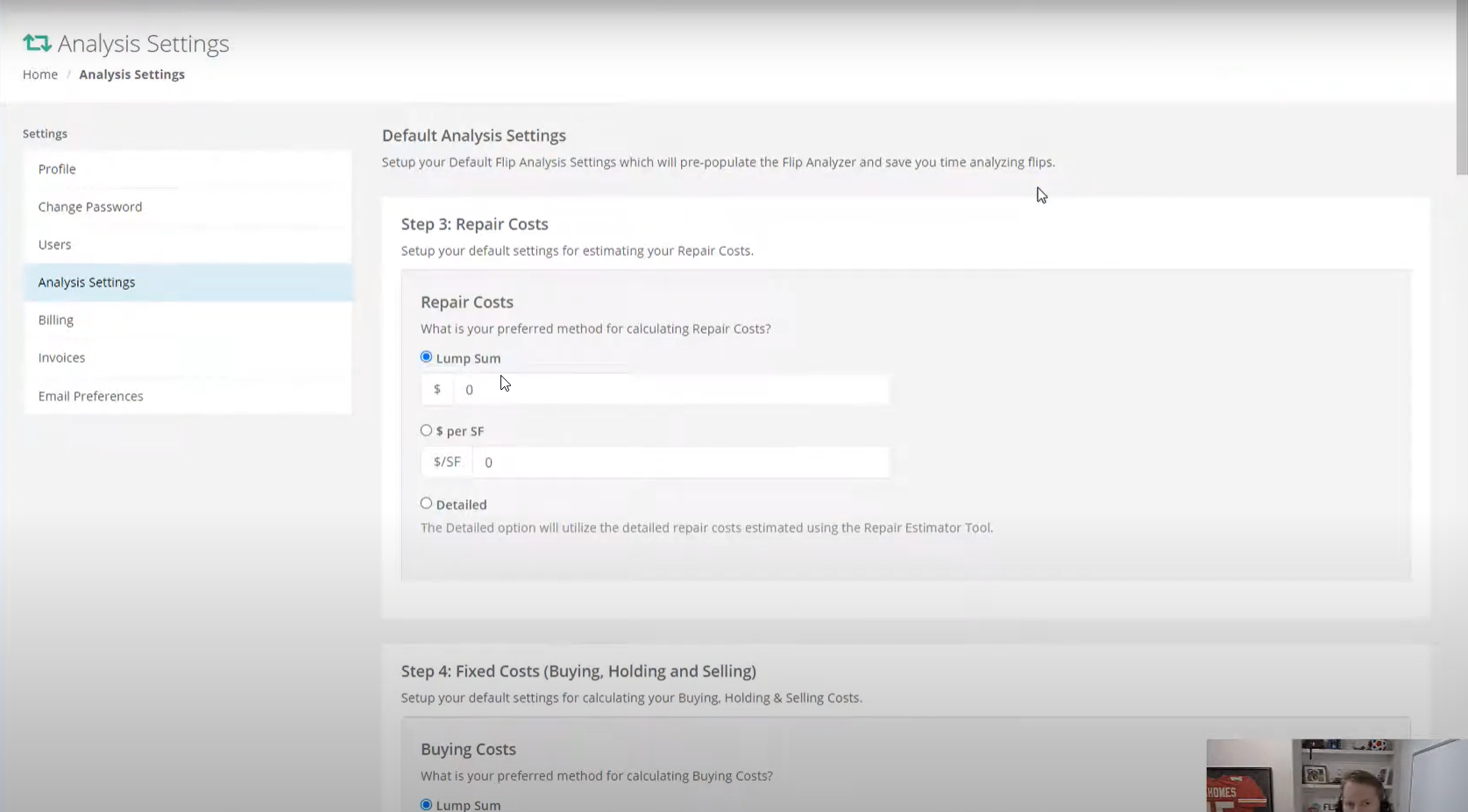Select Lump Sum under Buying Costs
The image size is (1468, 812).
(427, 803)
